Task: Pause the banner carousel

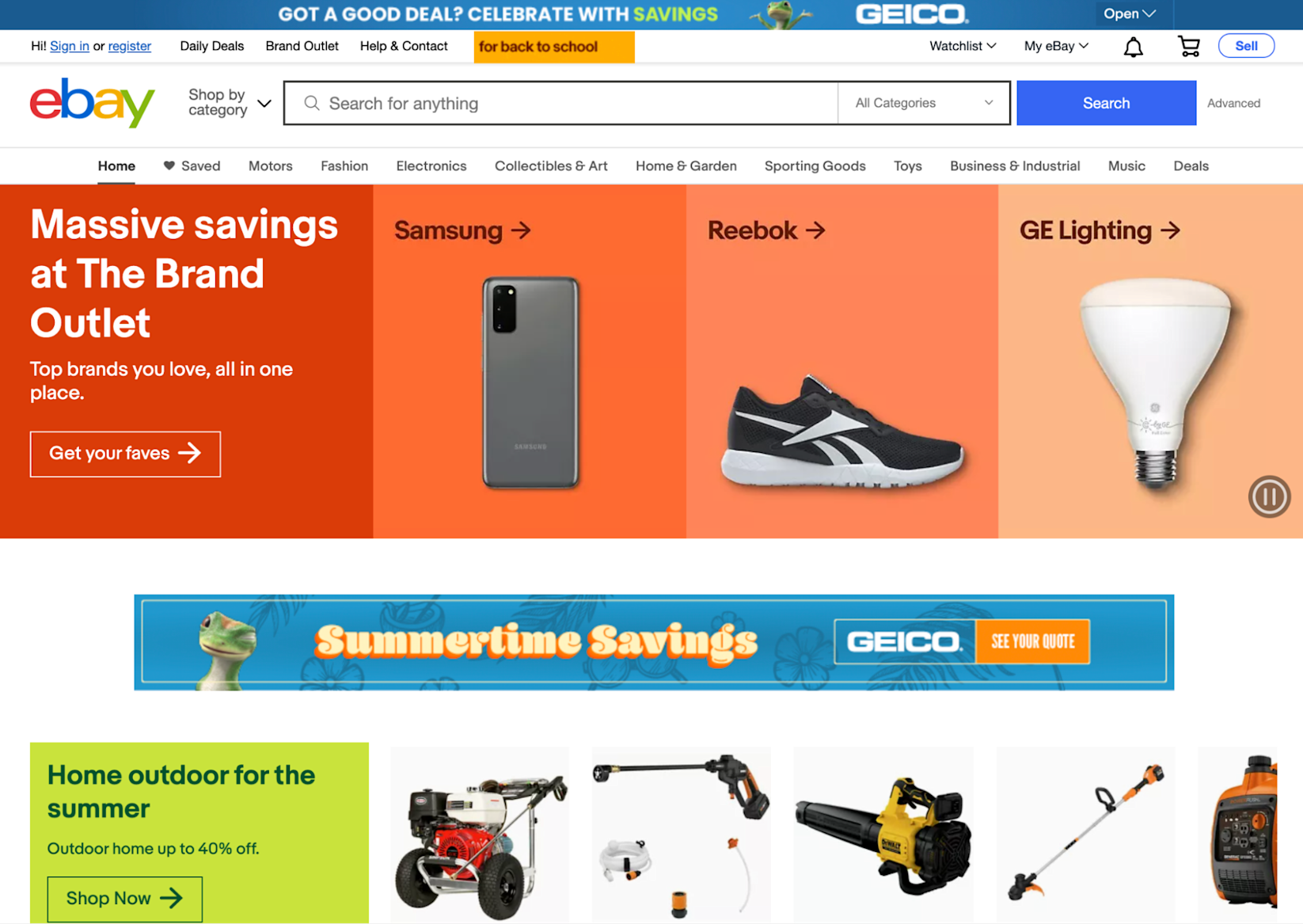Action: point(1269,496)
